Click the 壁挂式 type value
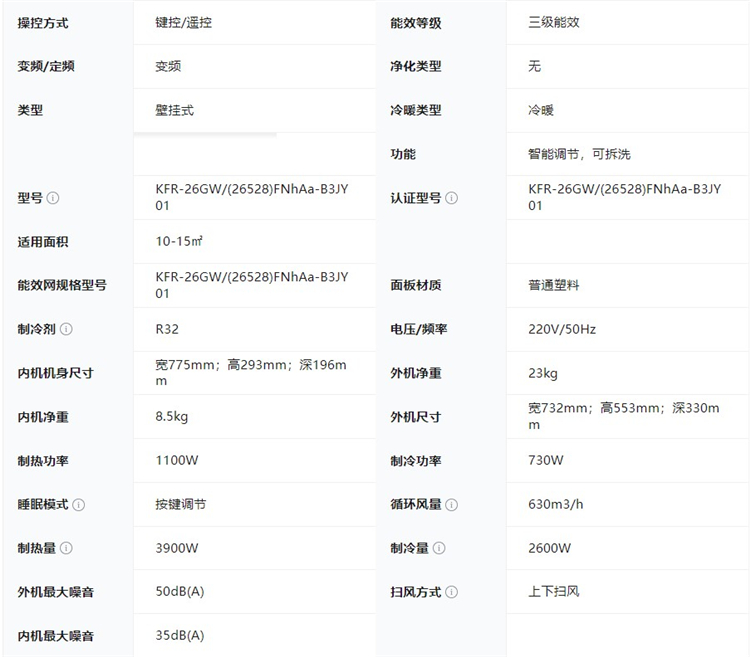 point(175,110)
